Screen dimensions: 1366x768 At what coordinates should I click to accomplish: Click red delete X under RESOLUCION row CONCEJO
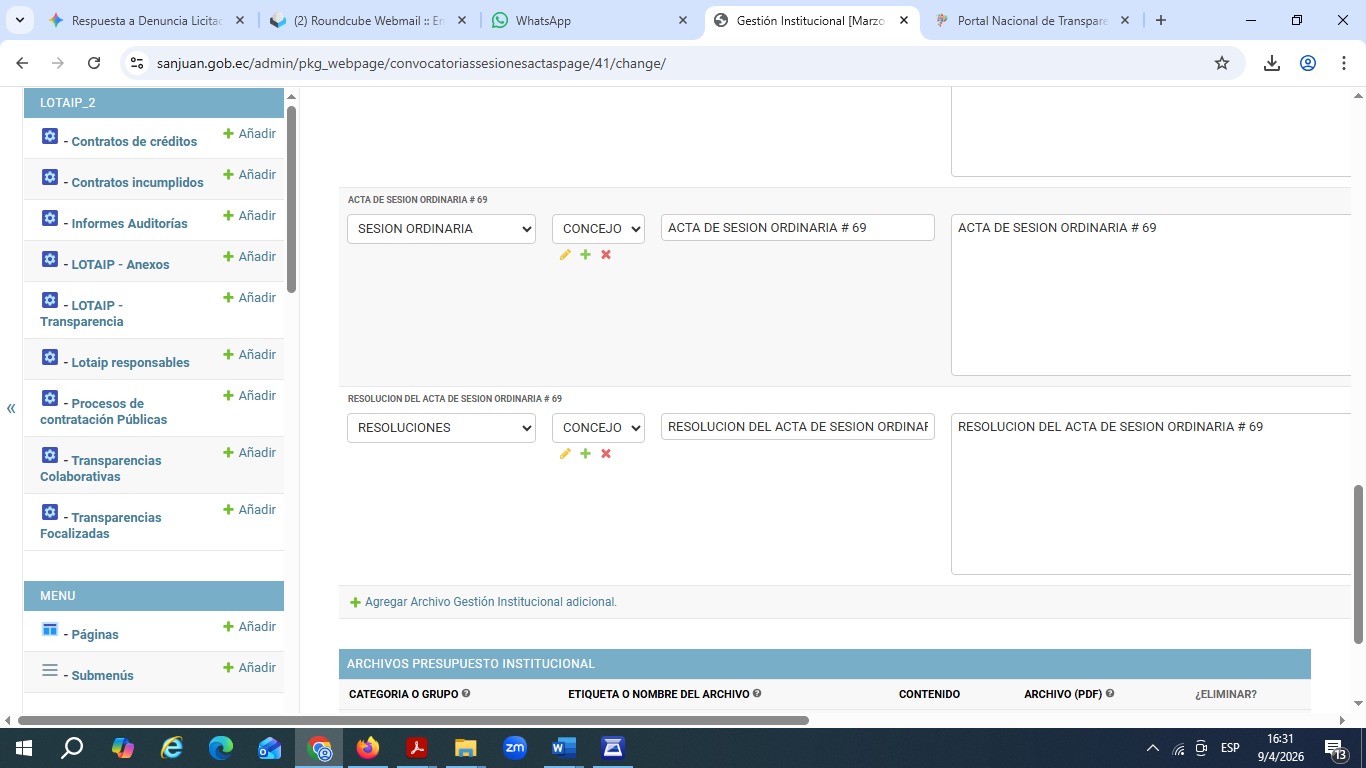tap(606, 454)
